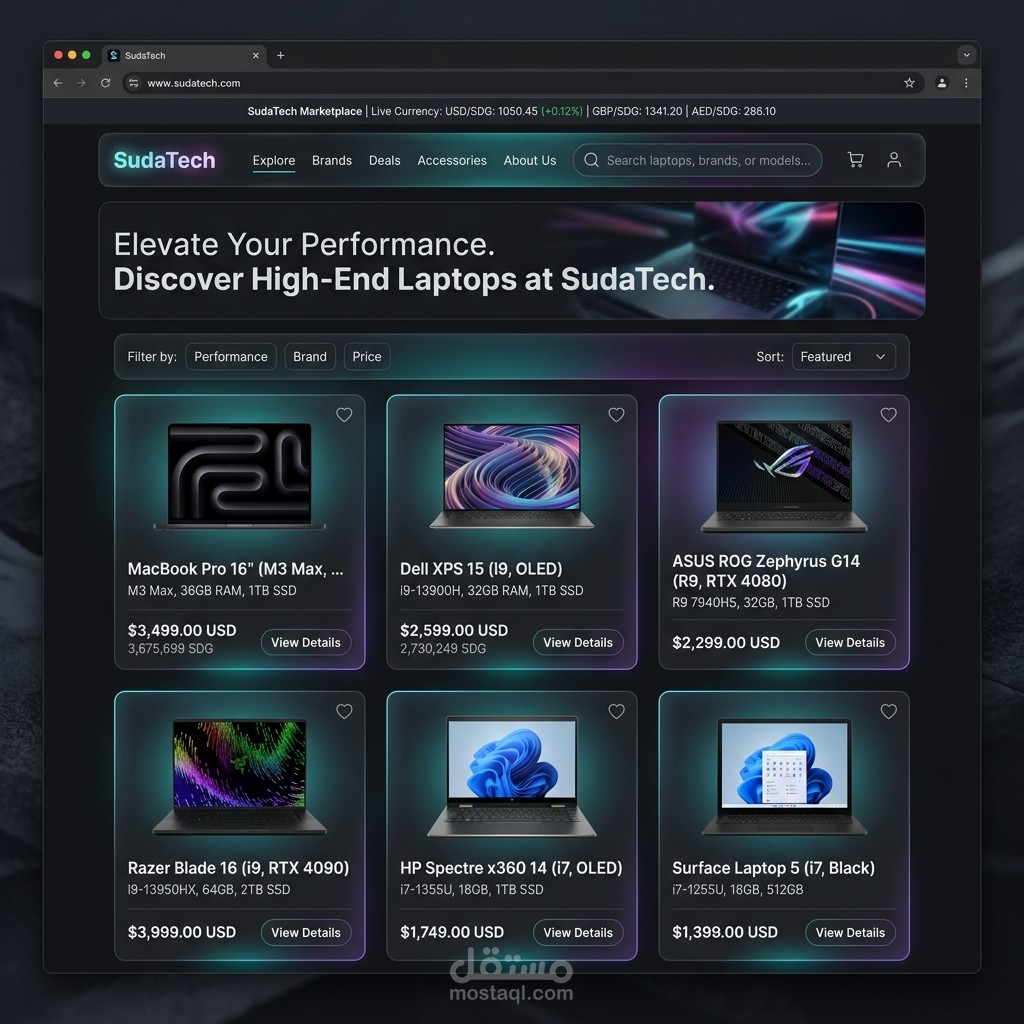View Details for Razer Blade 16
This screenshot has width=1024, height=1024.
tap(306, 933)
